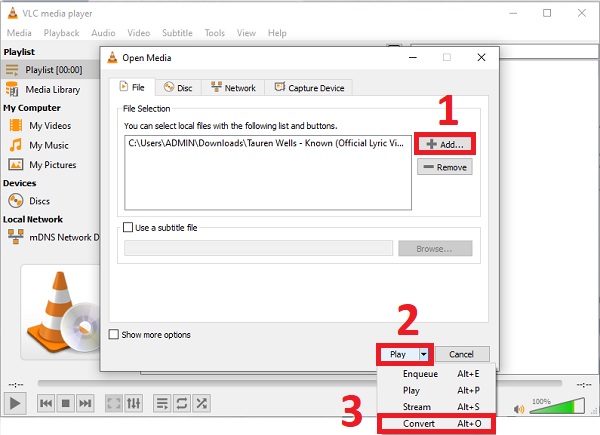Click the disabled Browse... button
Image resolution: width=600 pixels, height=435 pixels.
click(x=435, y=249)
